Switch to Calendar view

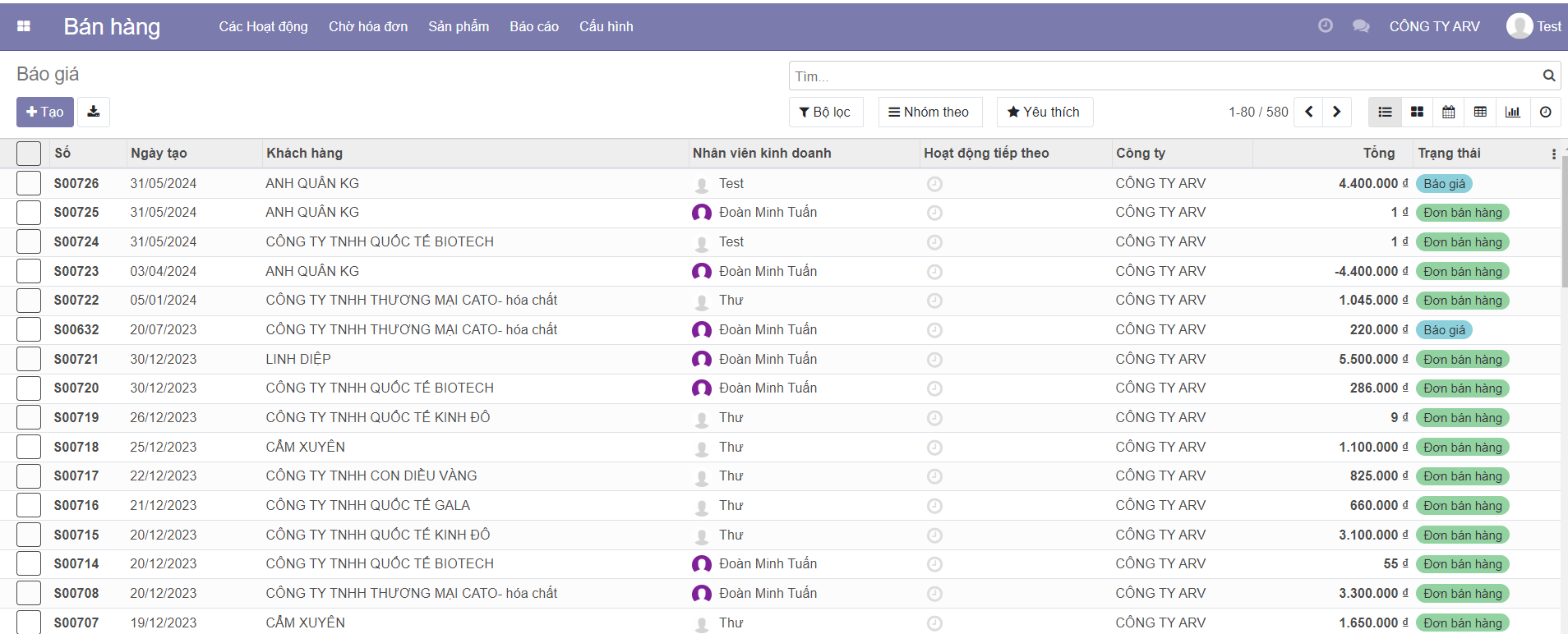(x=1449, y=112)
